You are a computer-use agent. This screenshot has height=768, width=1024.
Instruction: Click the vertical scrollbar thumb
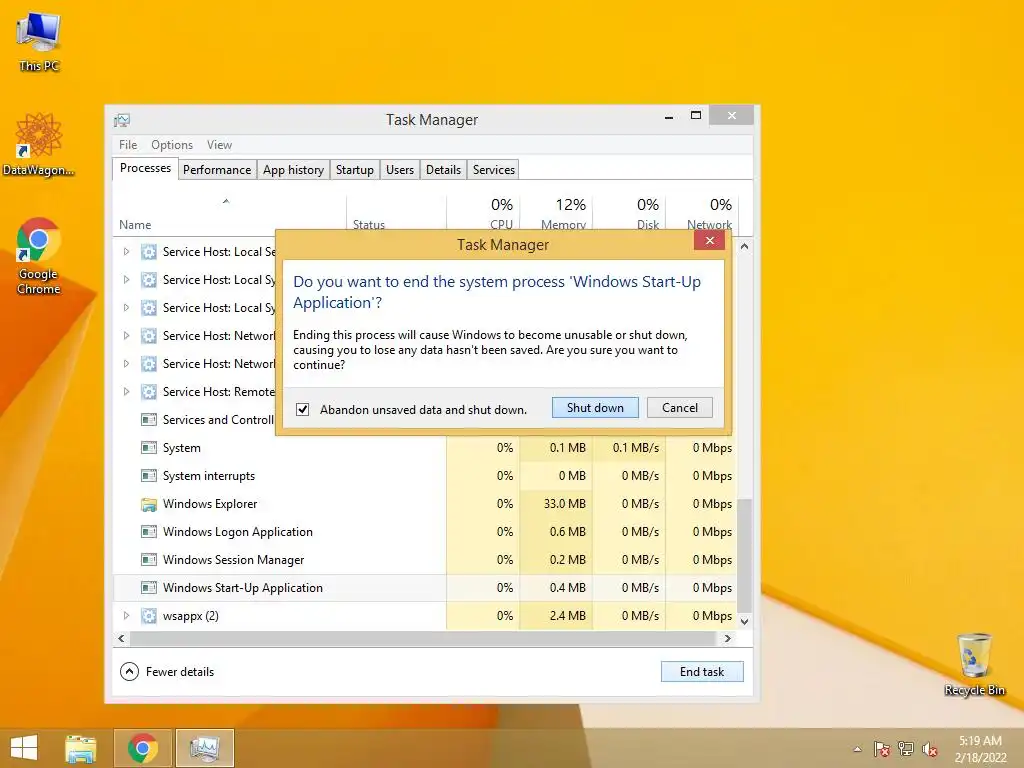click(744, 554)
